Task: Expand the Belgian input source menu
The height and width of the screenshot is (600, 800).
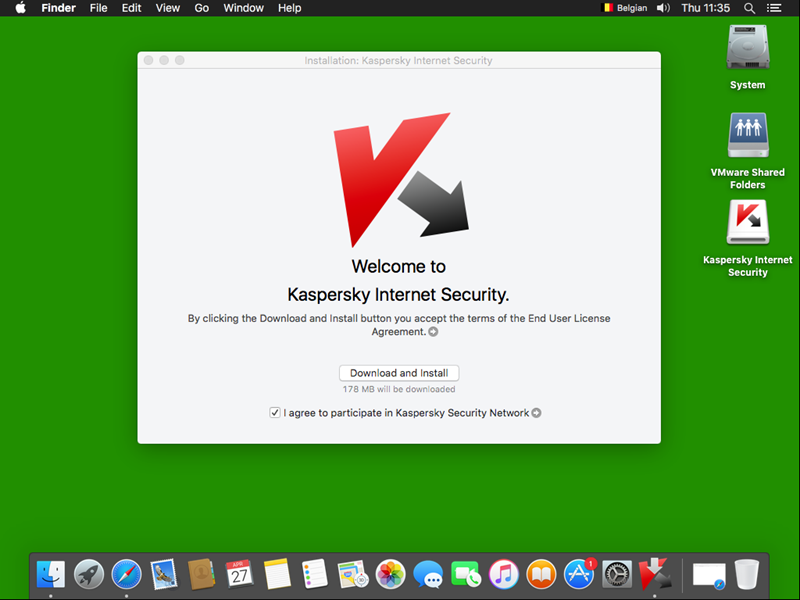Action: coord(624,8)
